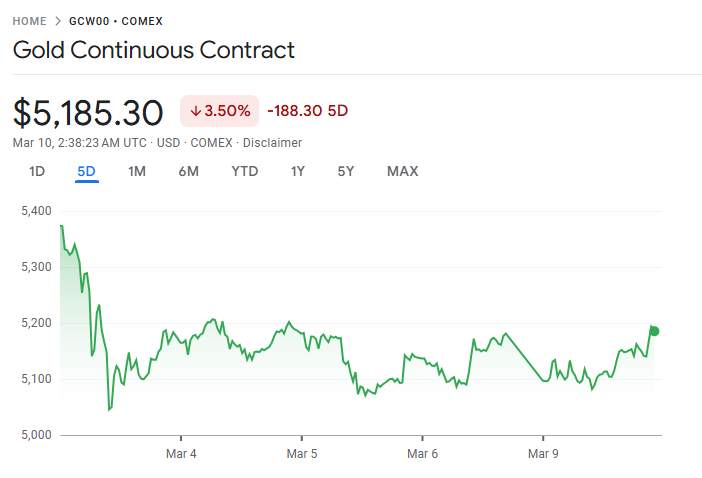View the MAX price history
The width and height of the screenshot is (702, 478).
[402, 171]
